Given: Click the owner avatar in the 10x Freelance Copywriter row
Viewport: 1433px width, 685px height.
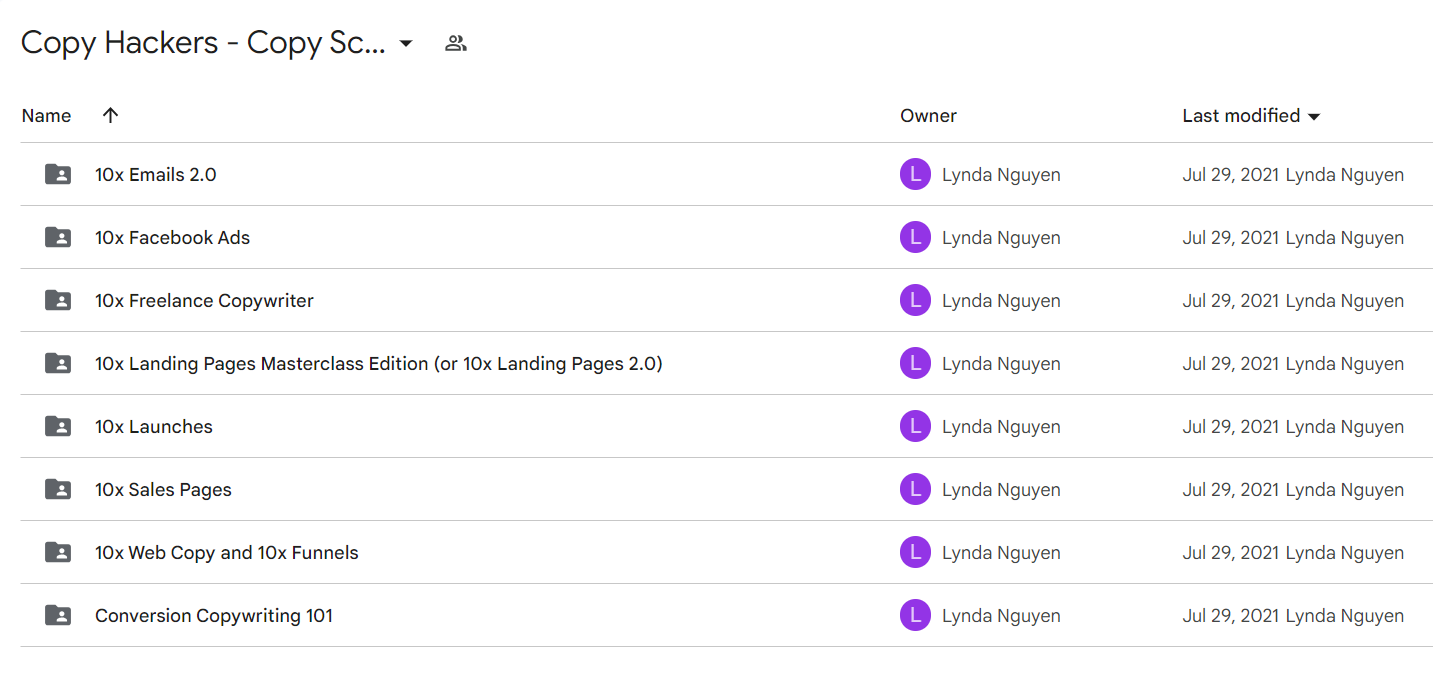Looking at the screenshot, I should tap(915, 300).
